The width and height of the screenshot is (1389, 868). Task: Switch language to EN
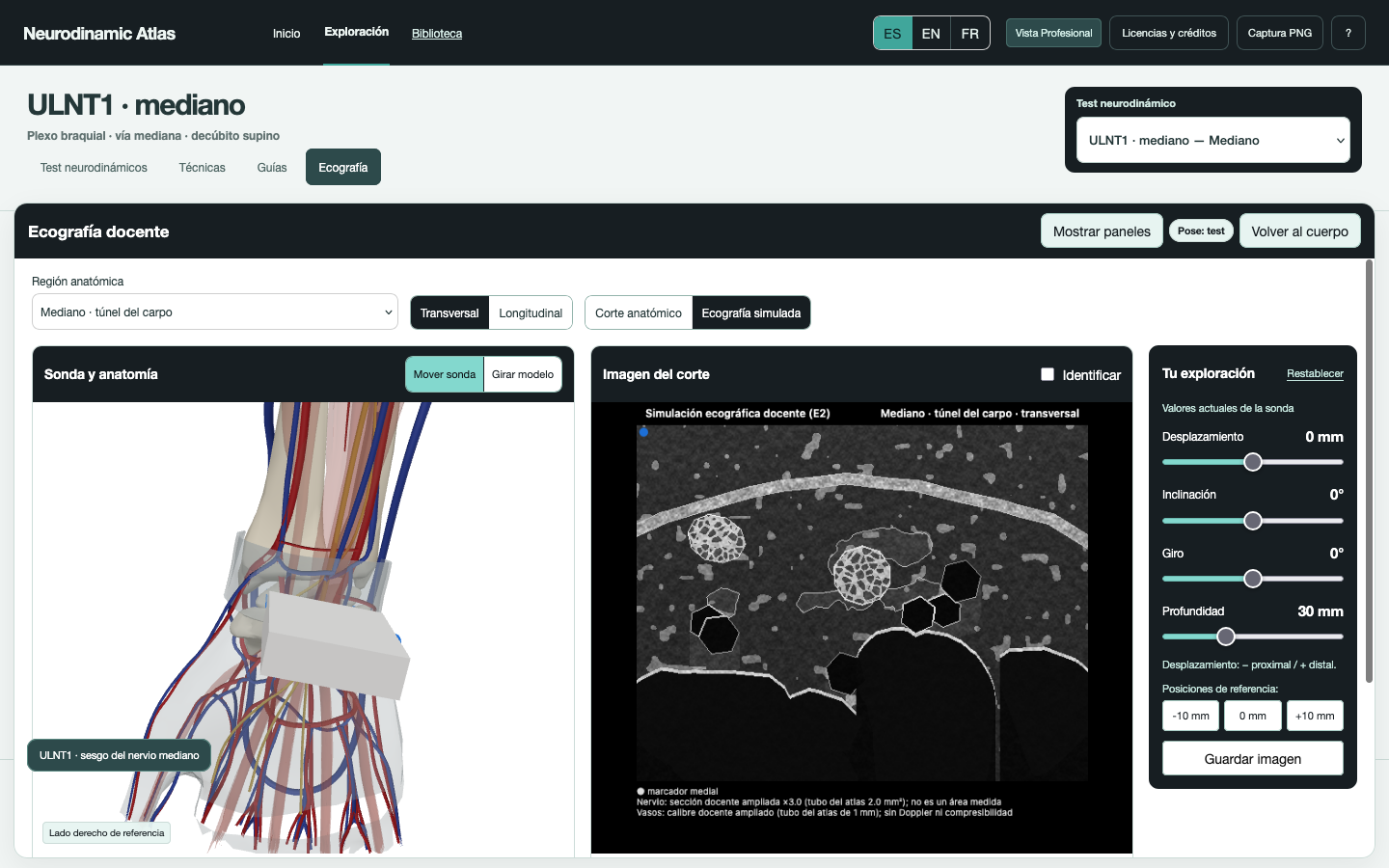(x=931, y=33)
